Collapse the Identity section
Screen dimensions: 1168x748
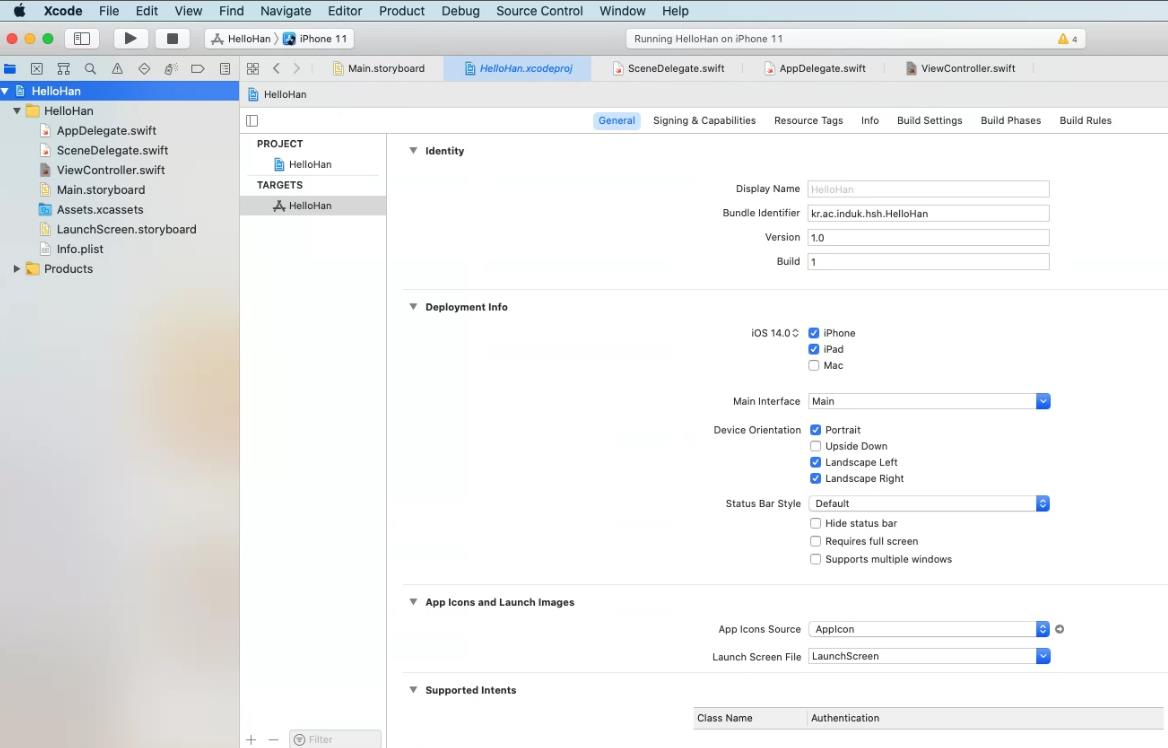tap(413, 150)
